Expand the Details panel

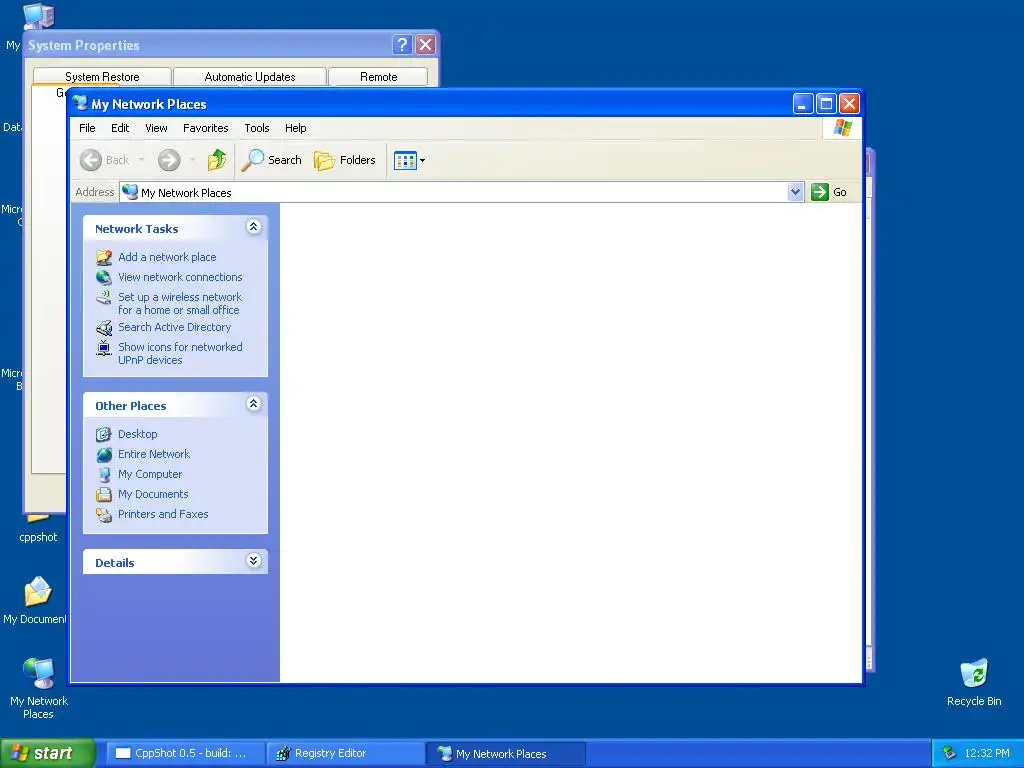point(253,560)
